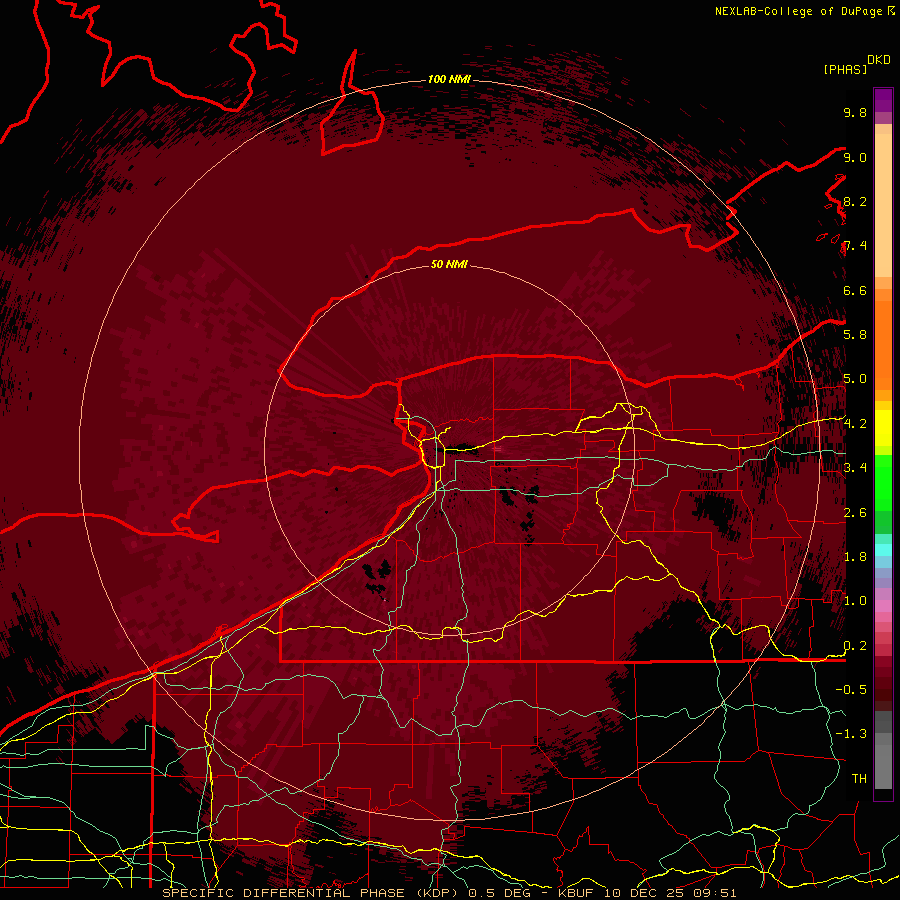Click the -0.5 value on the scale
900x900 pixels.
coord(851,690)
